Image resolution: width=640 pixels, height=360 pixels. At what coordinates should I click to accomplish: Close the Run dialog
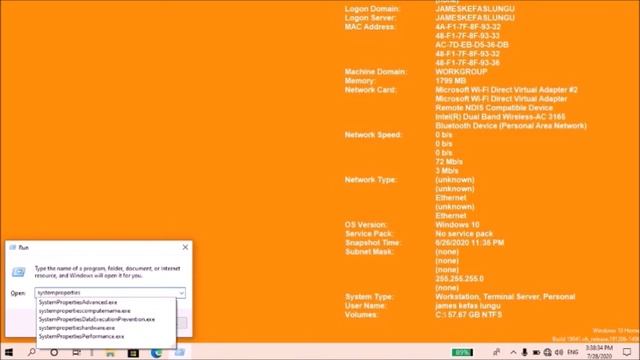pos(185,247)
